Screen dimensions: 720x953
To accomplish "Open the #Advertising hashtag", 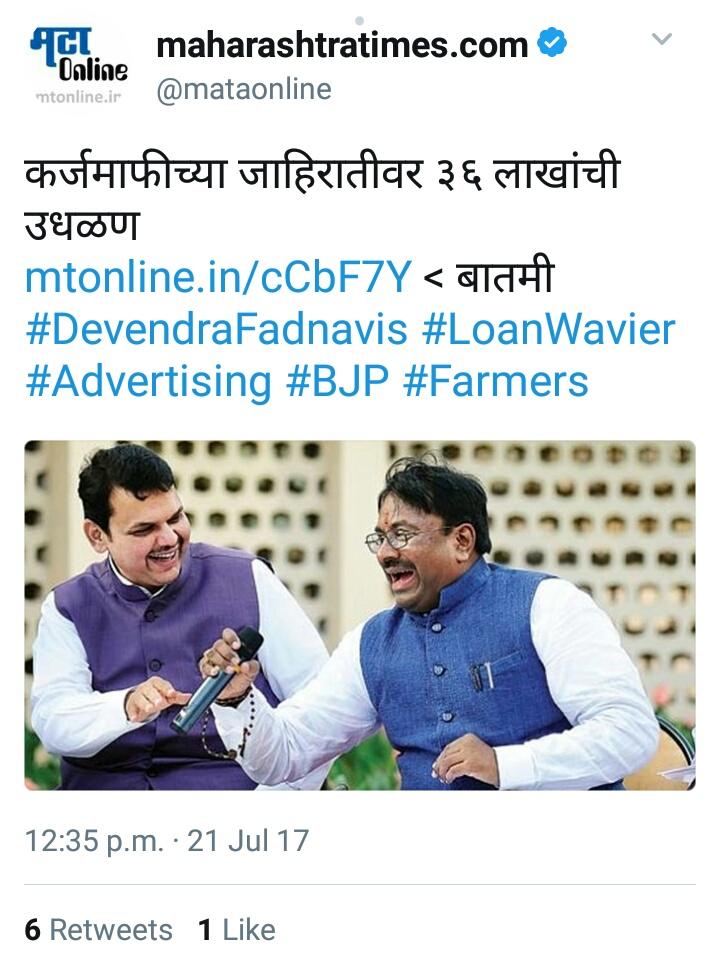I will [x=148, y=382].
